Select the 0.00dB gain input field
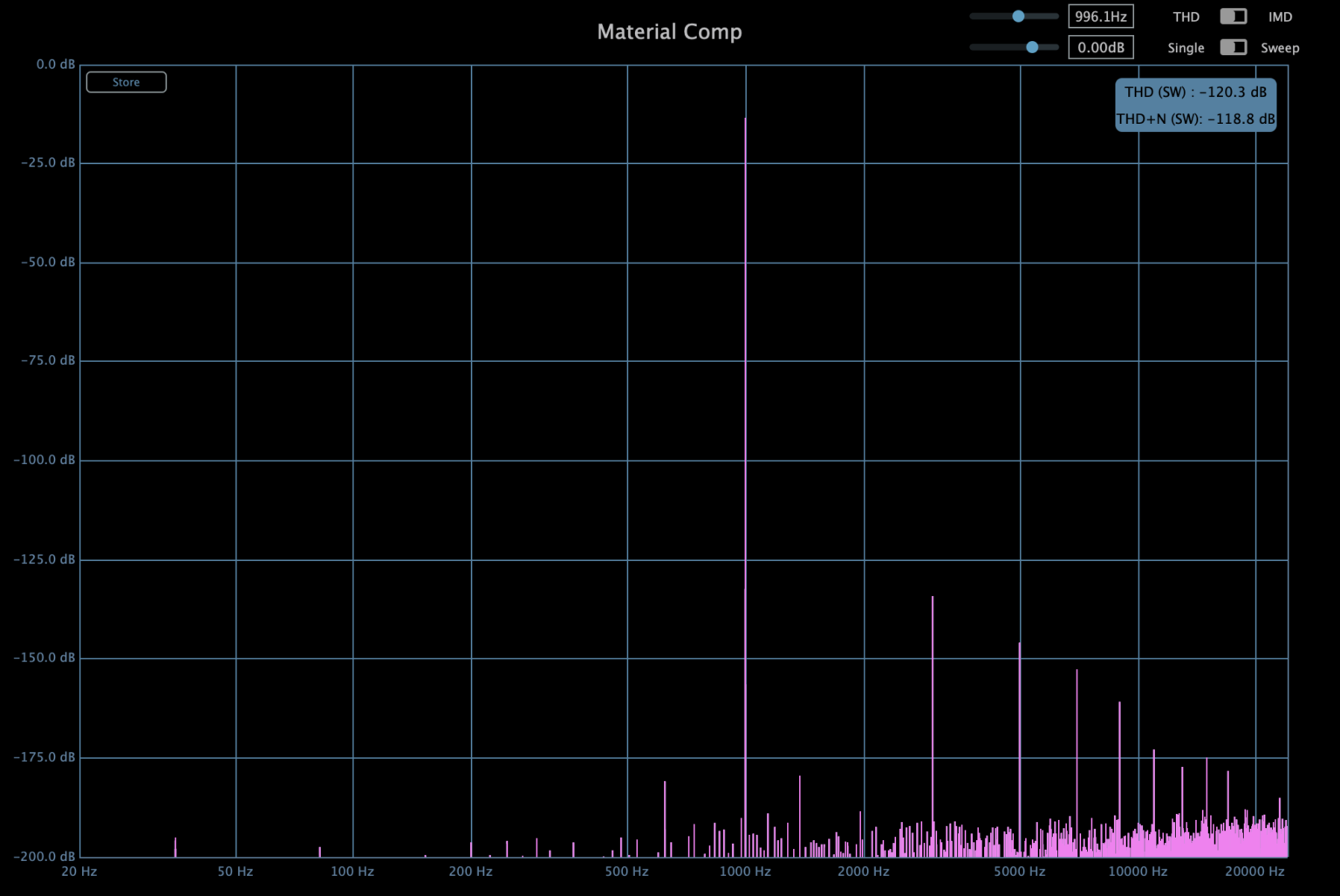Viewport: 1340px width, 896px height. 1100,47
